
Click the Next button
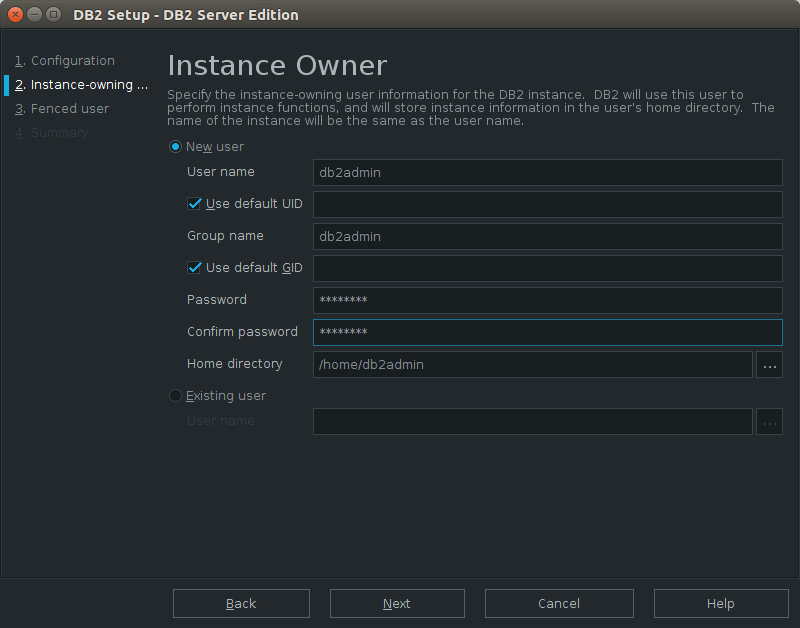(397, 604)
